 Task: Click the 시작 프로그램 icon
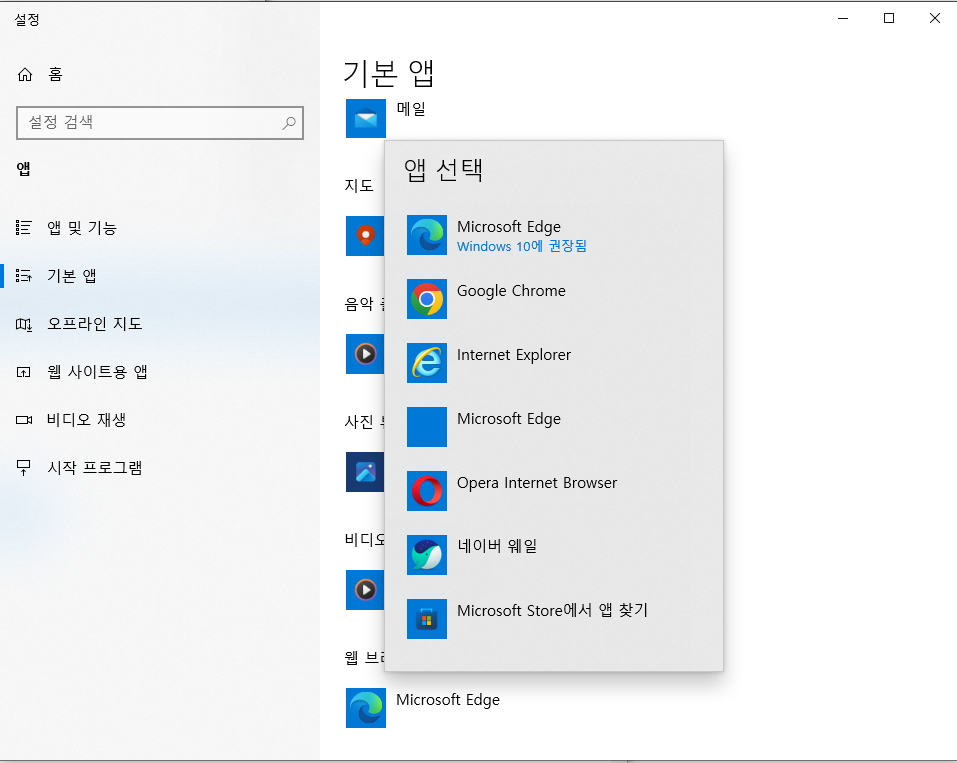[x=23, y=468]
